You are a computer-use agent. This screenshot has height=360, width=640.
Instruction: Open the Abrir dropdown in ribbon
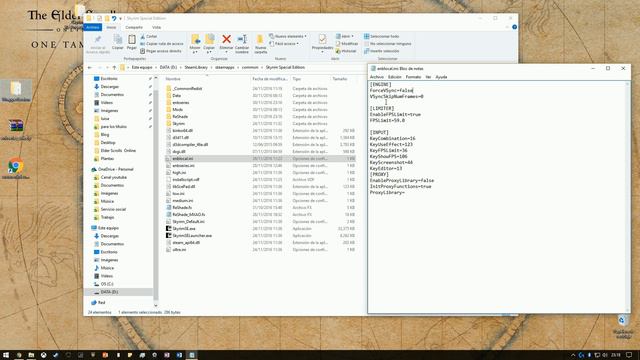(x=345, y=36)
